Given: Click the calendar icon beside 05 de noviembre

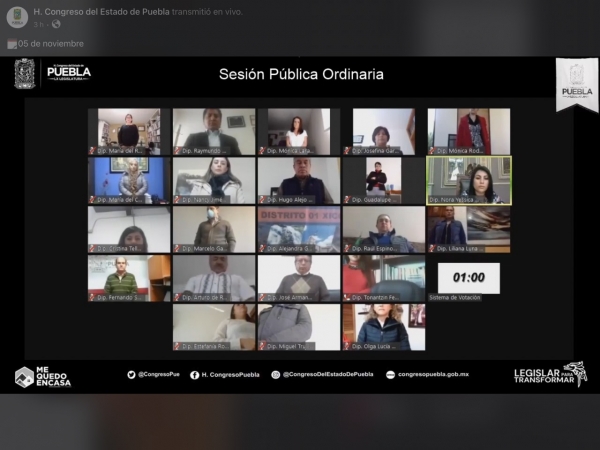Looking at the screenshot, I should click(x=12, y=44).
